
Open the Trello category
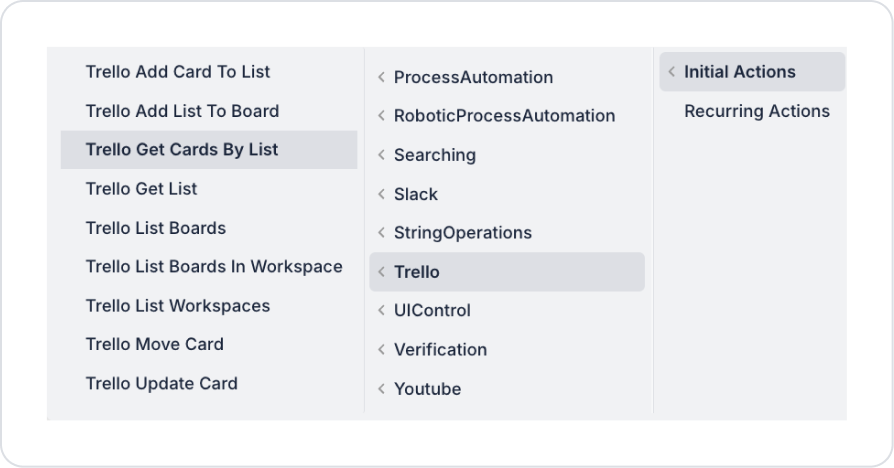coord(416,272)
